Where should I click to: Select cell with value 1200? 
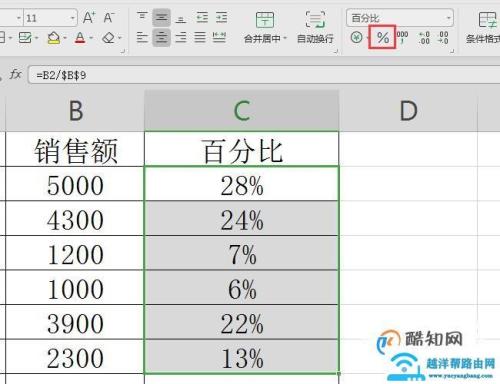pos(75,253)
